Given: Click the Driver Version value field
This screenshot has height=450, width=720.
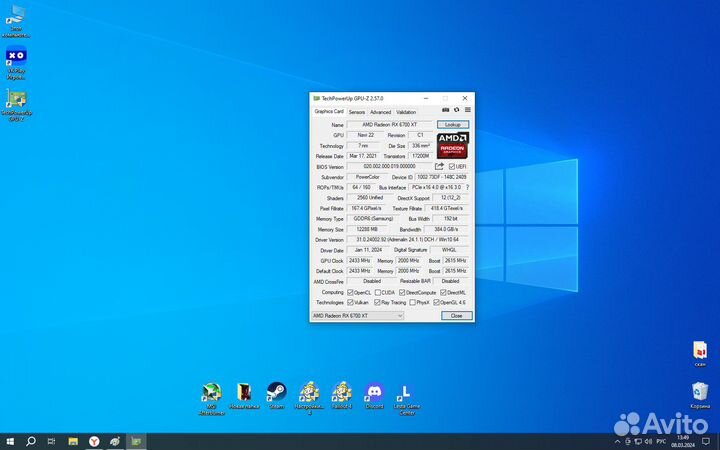Looking at the screenshot, I should (x=408, y=239).
